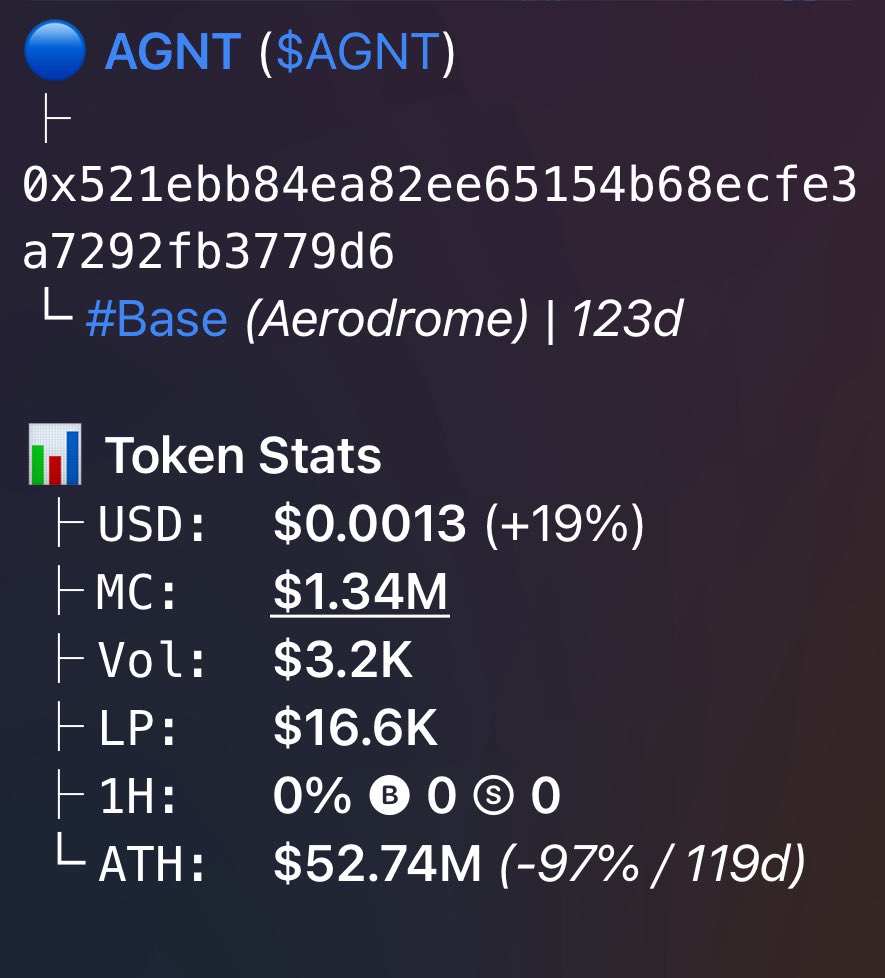Image resolution: width=885 pixels, height=978 pixels.
Task: Click the 1H 0% change value
Action: pos(312,795)
